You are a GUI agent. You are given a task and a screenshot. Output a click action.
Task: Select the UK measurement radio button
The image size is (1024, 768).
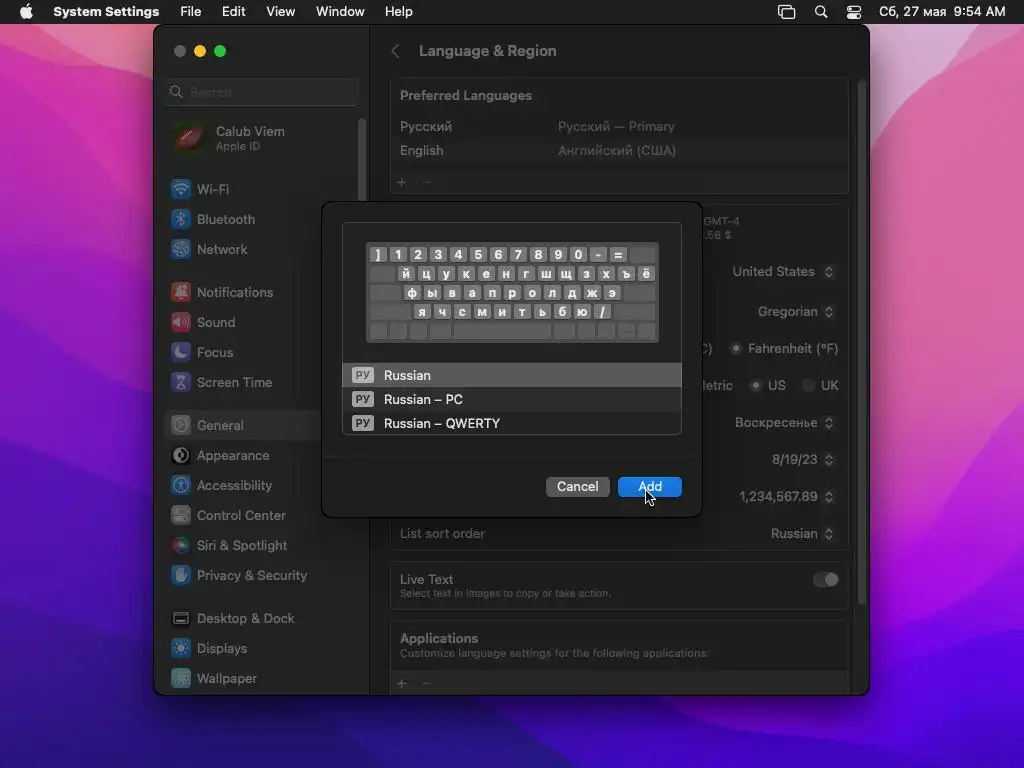click(808, 385)
